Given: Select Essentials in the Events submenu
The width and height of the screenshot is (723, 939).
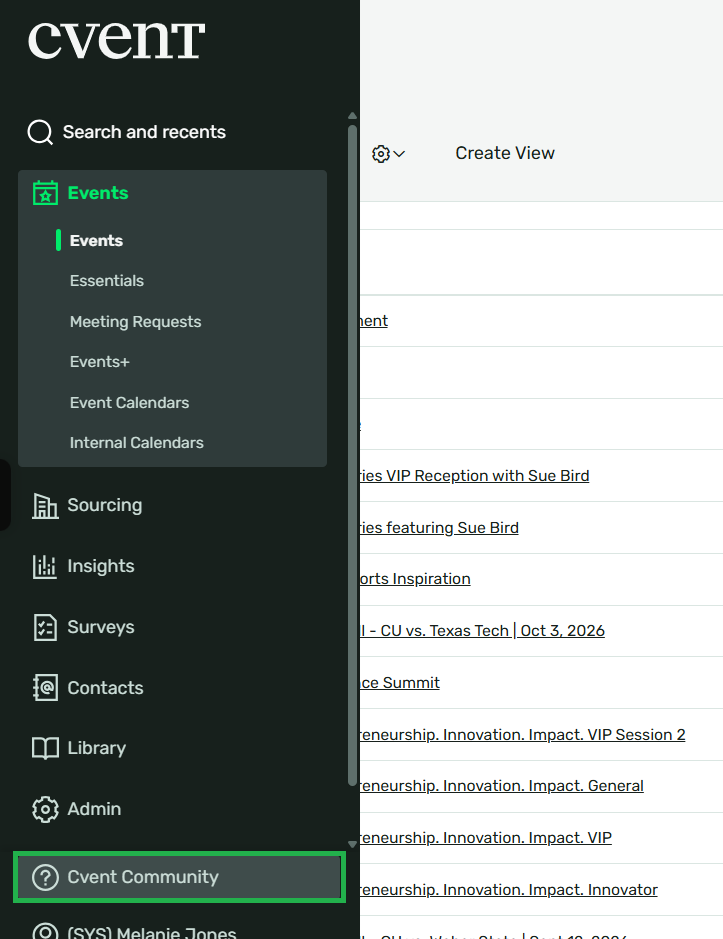Looking at the screenshot, I should tap(107, 281).
